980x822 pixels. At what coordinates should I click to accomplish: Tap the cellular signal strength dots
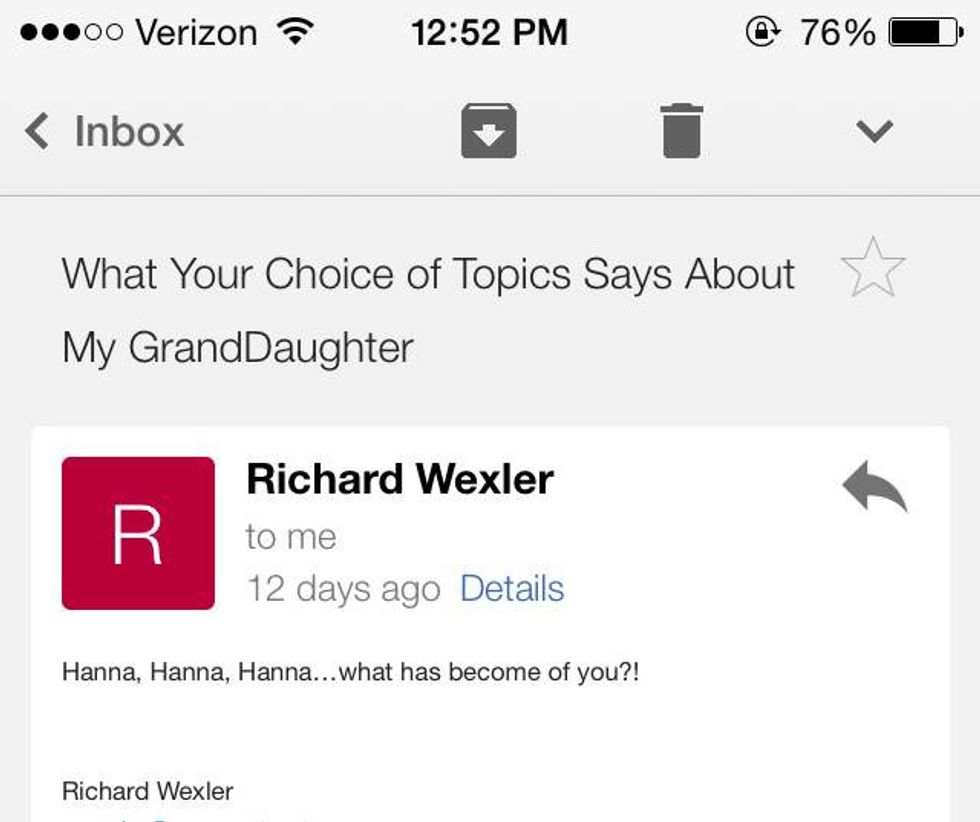(x=68, y=33)
